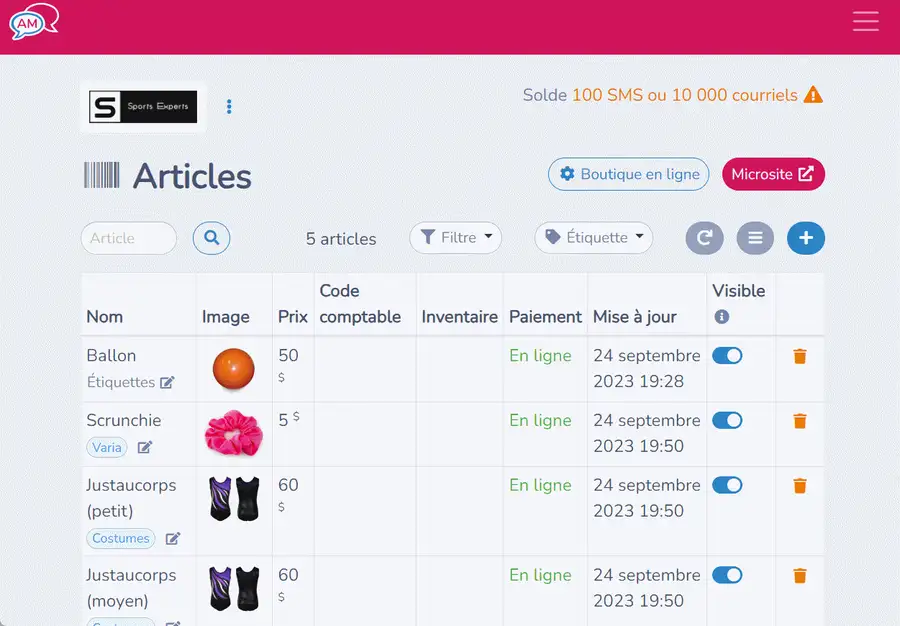Screen dimensions: 900x626
Task: Open the Microsite link
Action: [x=773, y=174]
